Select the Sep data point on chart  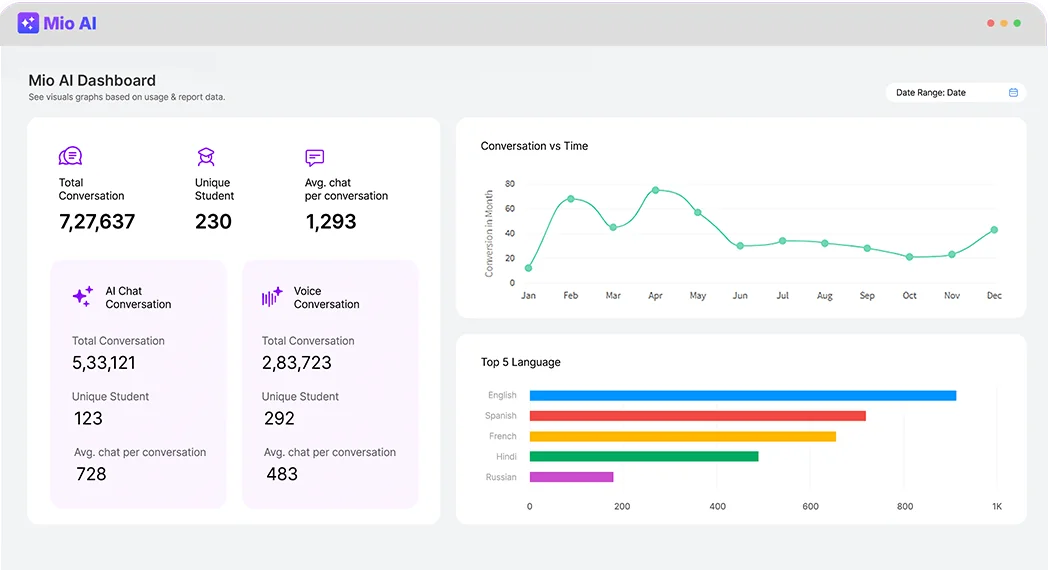867,249
